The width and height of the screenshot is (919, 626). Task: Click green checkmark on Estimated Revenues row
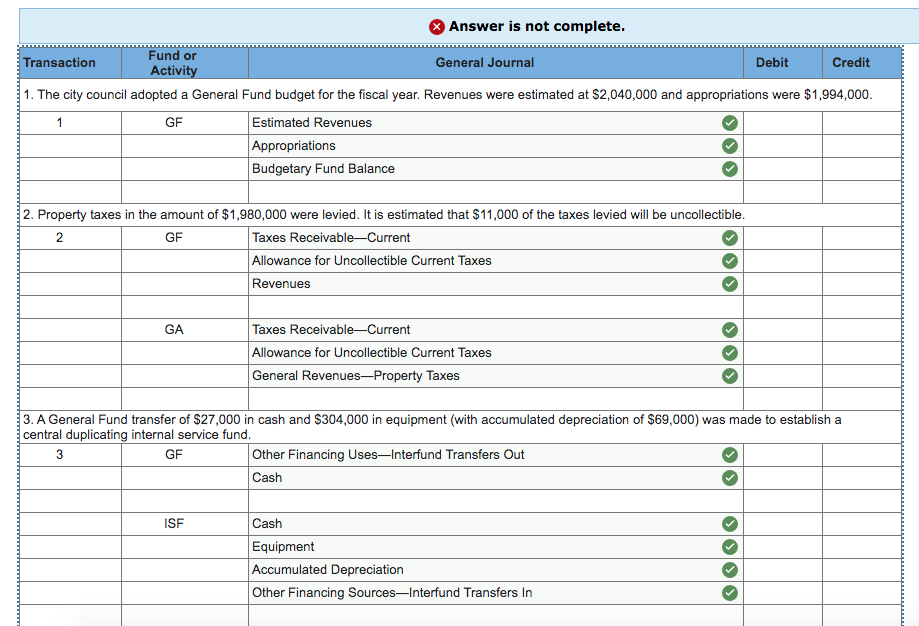click(730, 123)
